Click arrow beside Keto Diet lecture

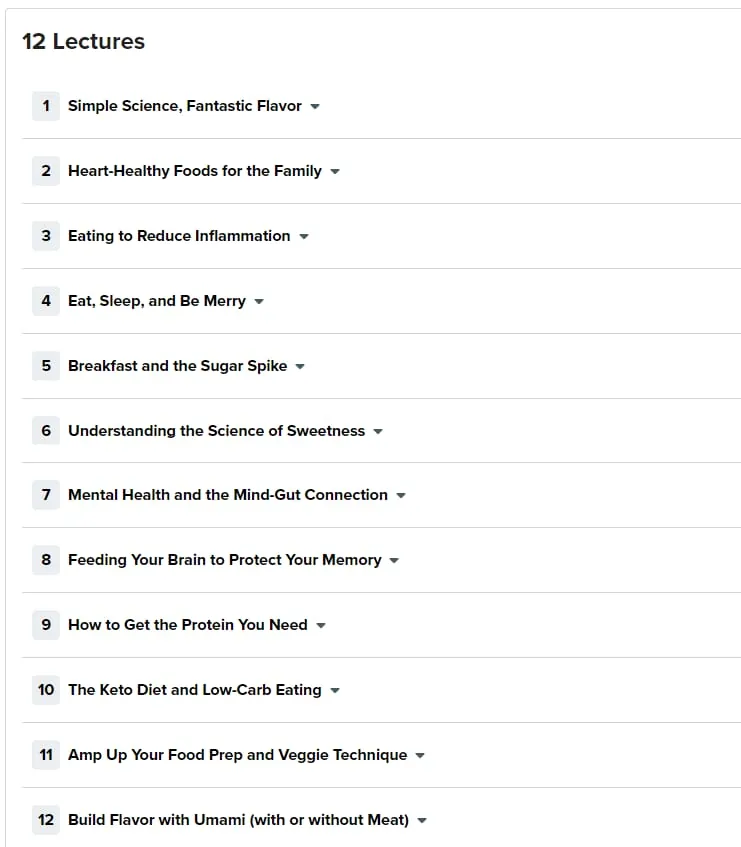tap(335, 690)
